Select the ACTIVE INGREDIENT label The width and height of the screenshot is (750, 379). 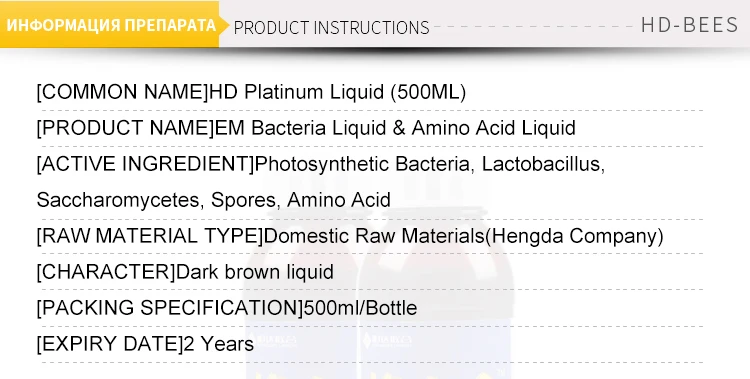145,164
